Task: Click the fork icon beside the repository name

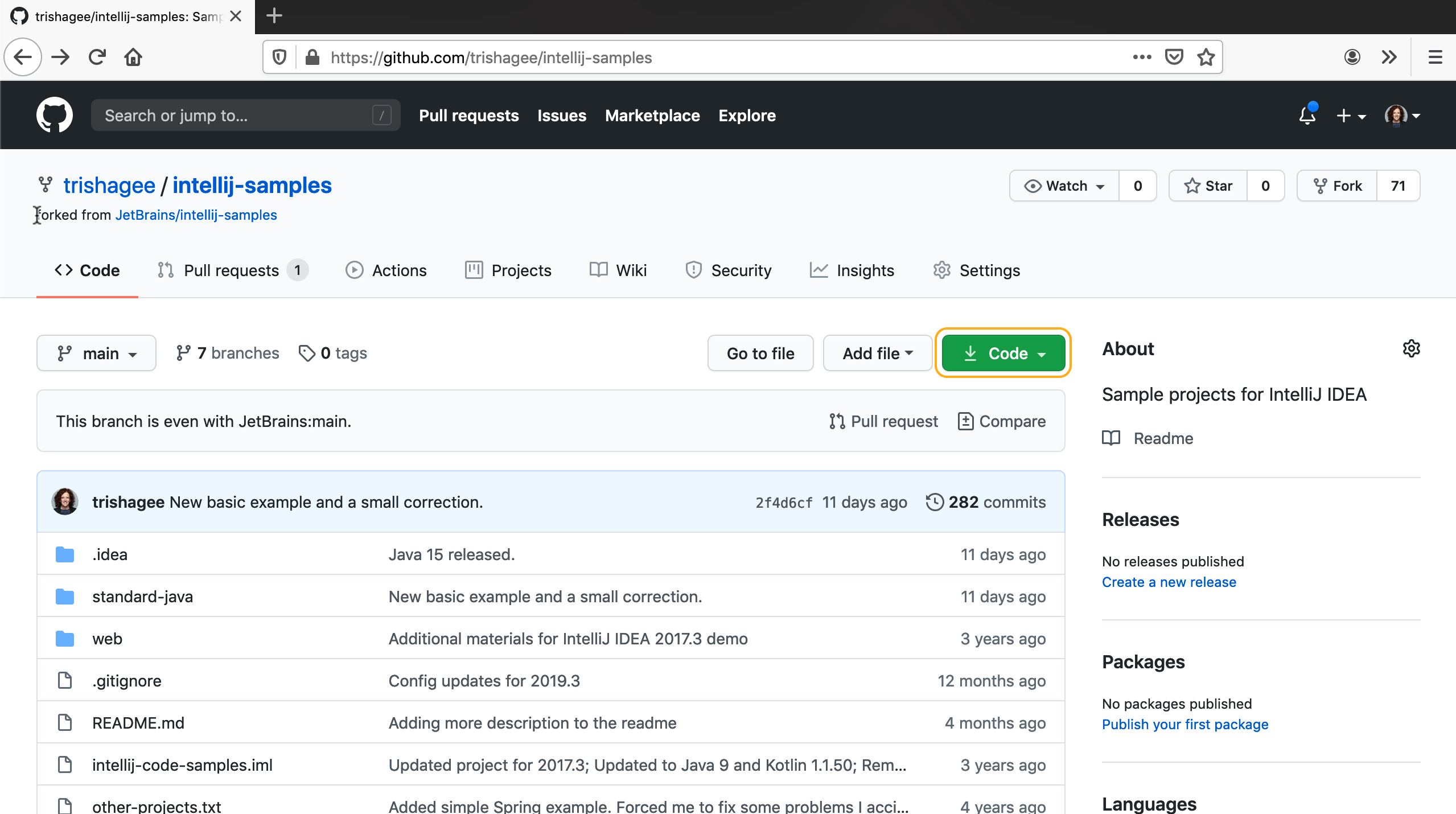Action: tap(45, 184)
